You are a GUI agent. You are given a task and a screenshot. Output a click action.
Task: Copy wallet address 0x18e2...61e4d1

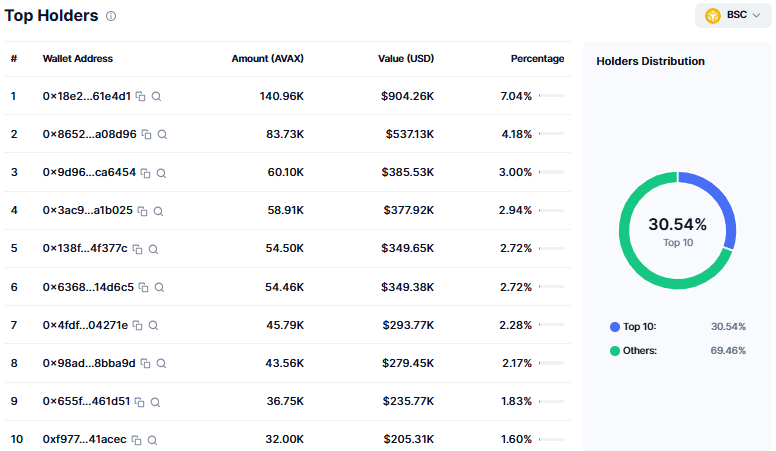(x=141, y=97)
